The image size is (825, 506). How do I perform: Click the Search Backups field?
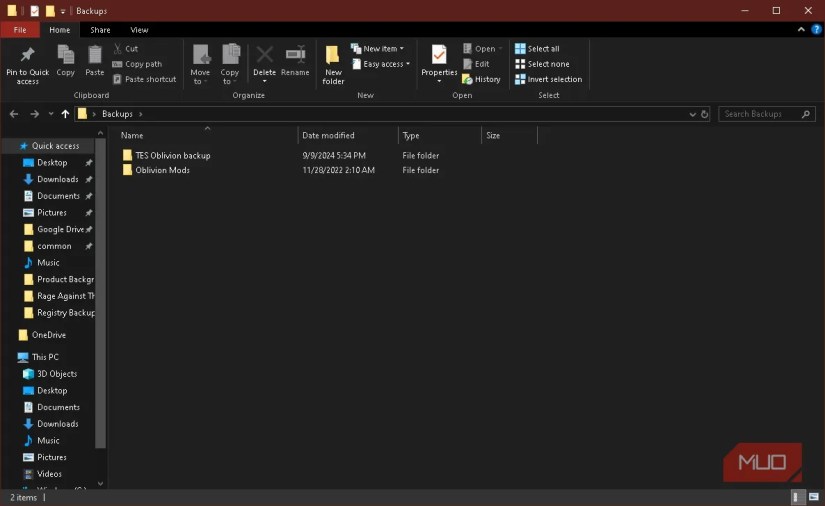point(767,114)
